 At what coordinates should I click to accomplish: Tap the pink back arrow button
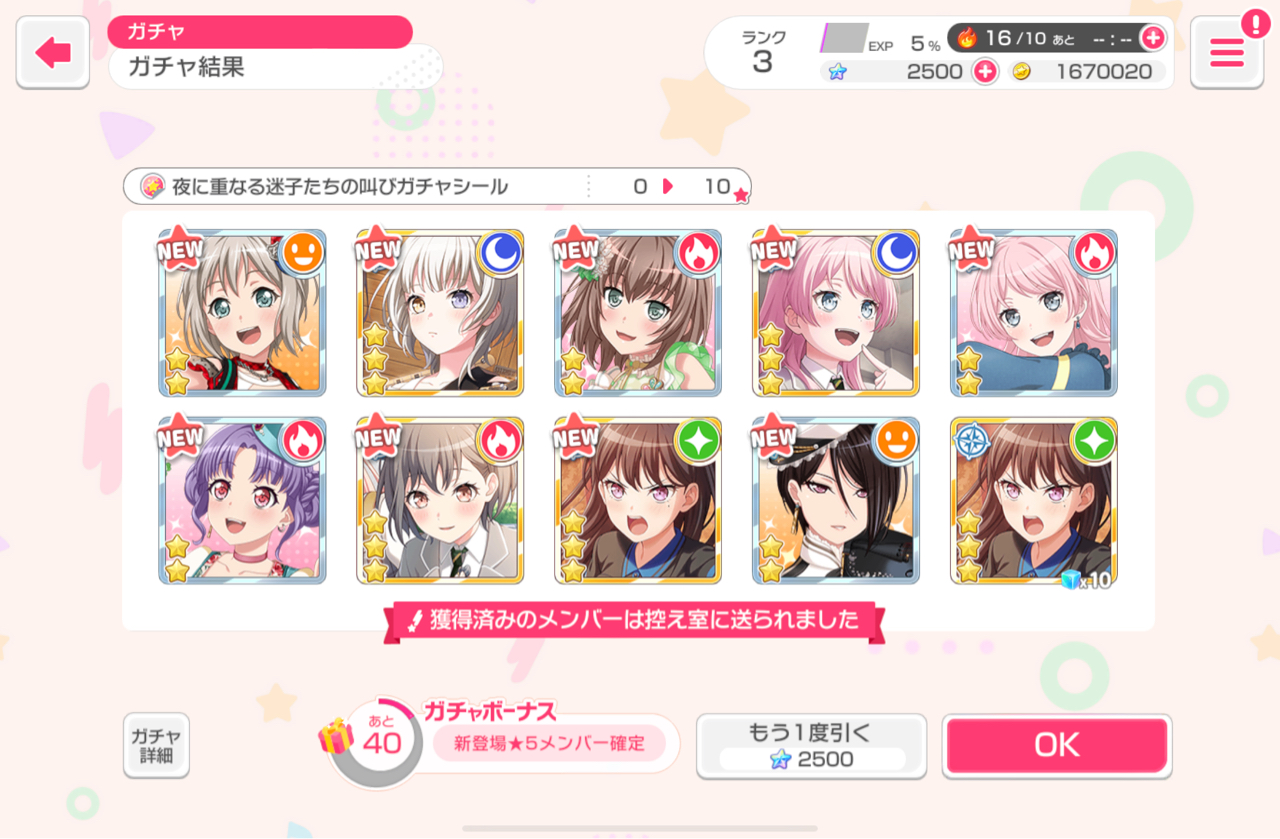click(x=53, y=52)
